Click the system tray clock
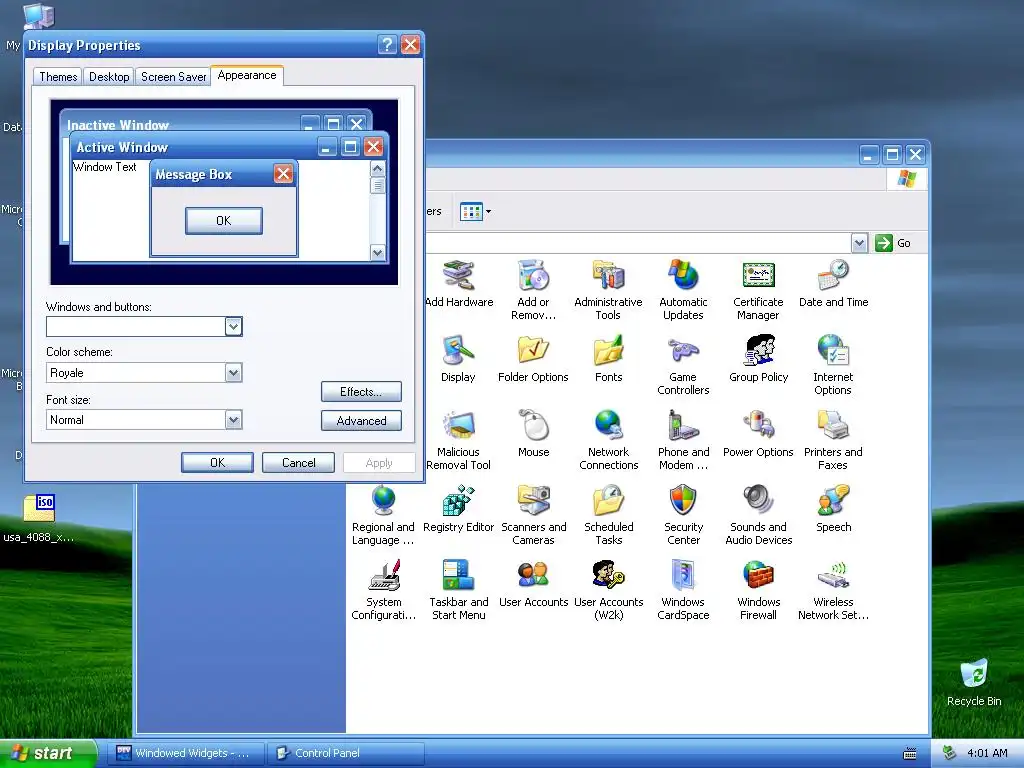The height and width of the screenshot is (768, 1024). point(987,753)
